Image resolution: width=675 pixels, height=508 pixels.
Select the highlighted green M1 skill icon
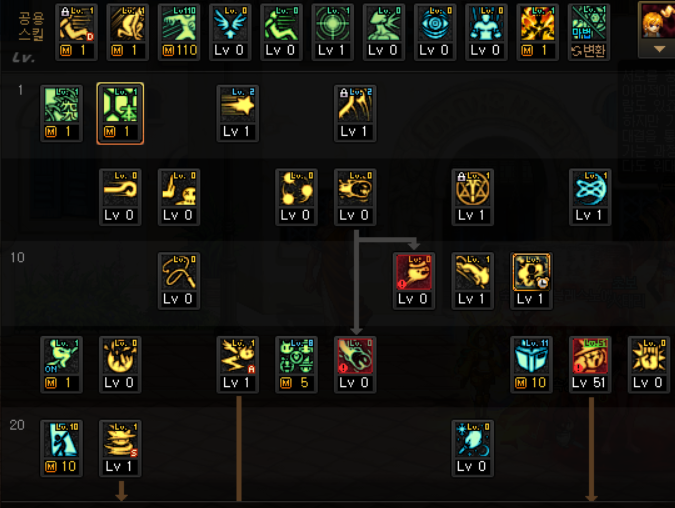click(x=120, y=113)
